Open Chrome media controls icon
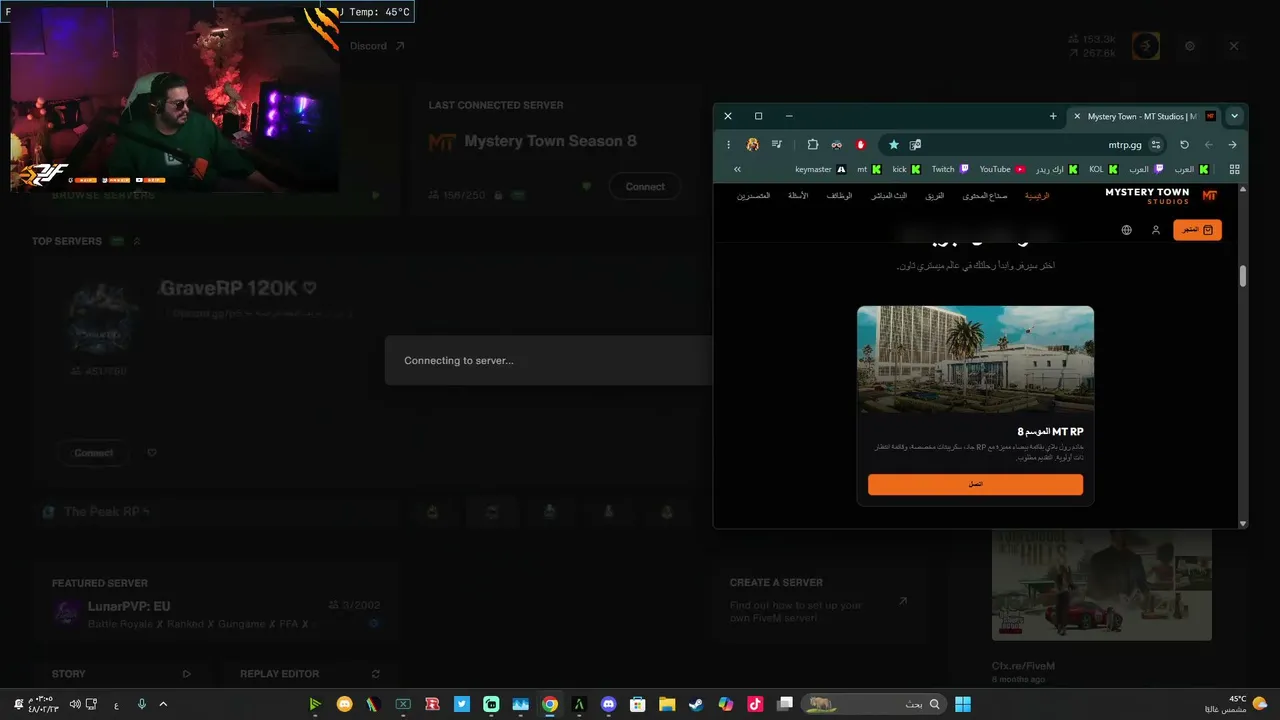The width and height of the screenshot is (1280, 720). pos(777,145)
